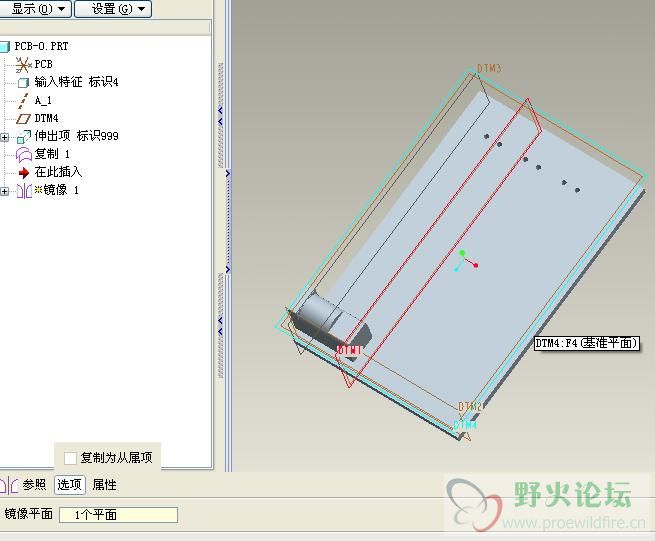Click the lower collapse arrows on the panel sash
This screenshot has height=541, width=655.
221,326
